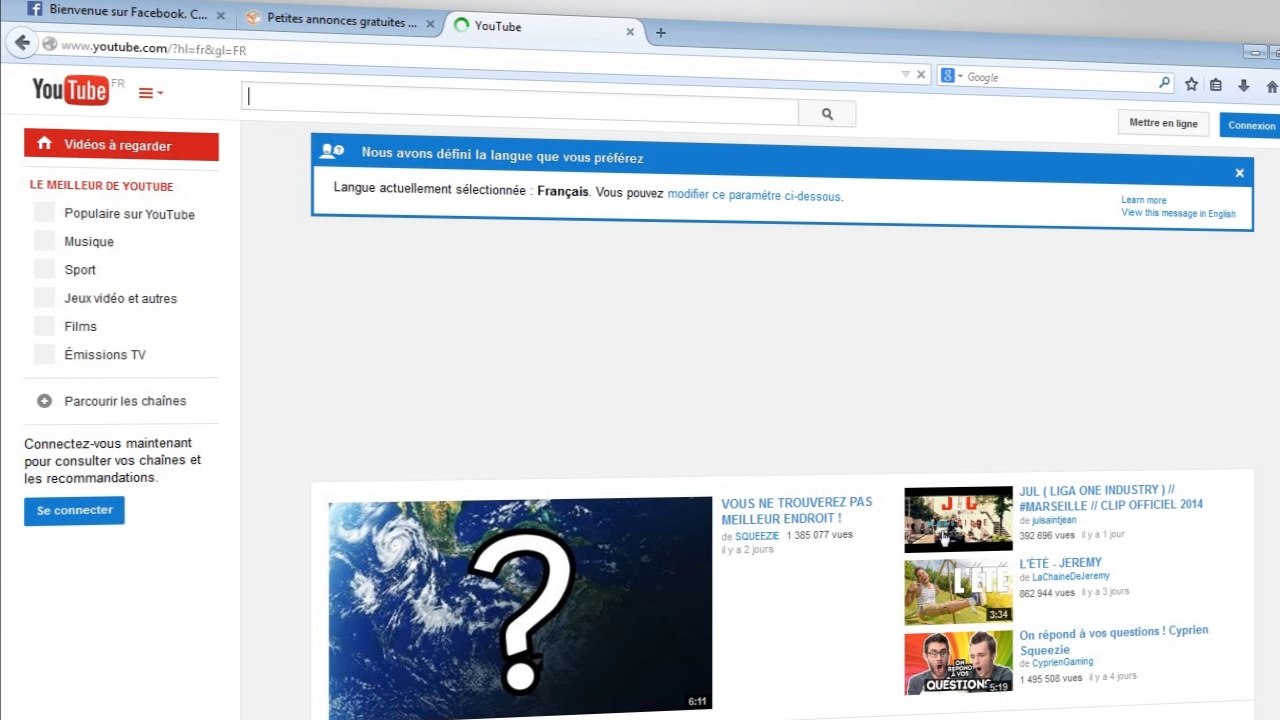The image size is (1280, 720).
Task: Close the Petites annonces gratuites tab
Action: pos(430,23)
